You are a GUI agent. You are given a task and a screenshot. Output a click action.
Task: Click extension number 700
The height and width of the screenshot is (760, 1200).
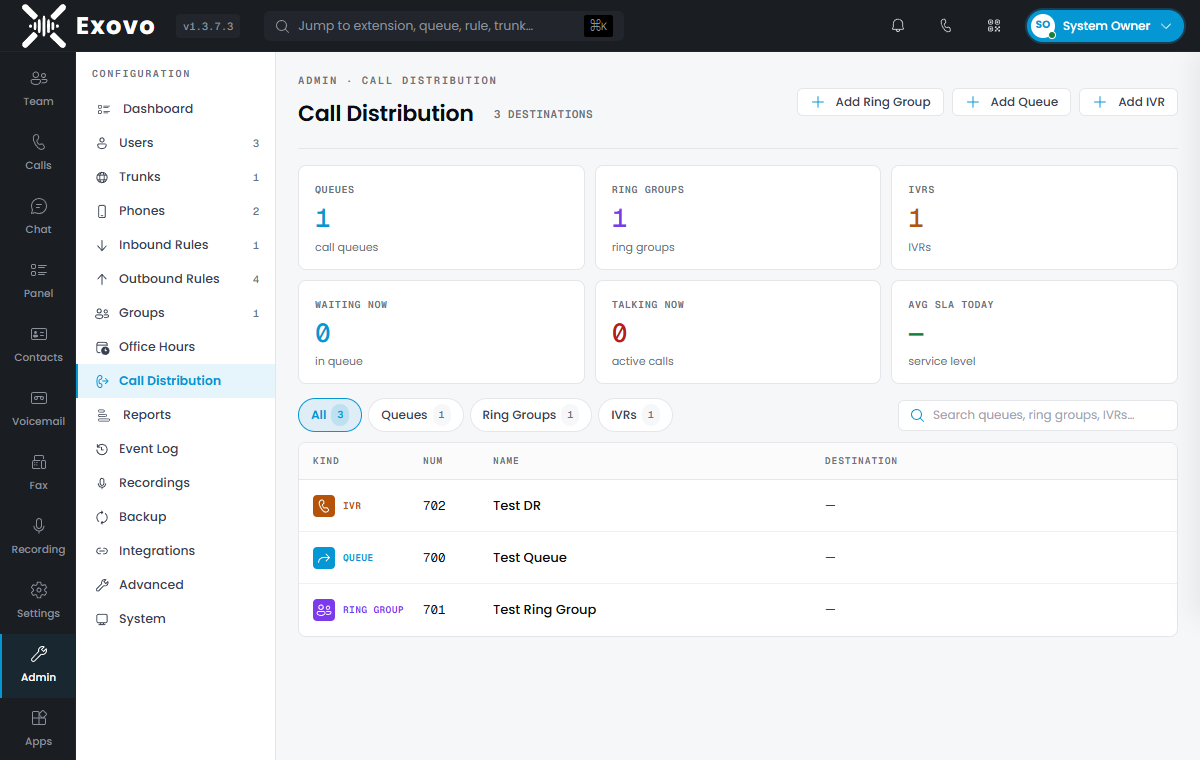(434, 558)
